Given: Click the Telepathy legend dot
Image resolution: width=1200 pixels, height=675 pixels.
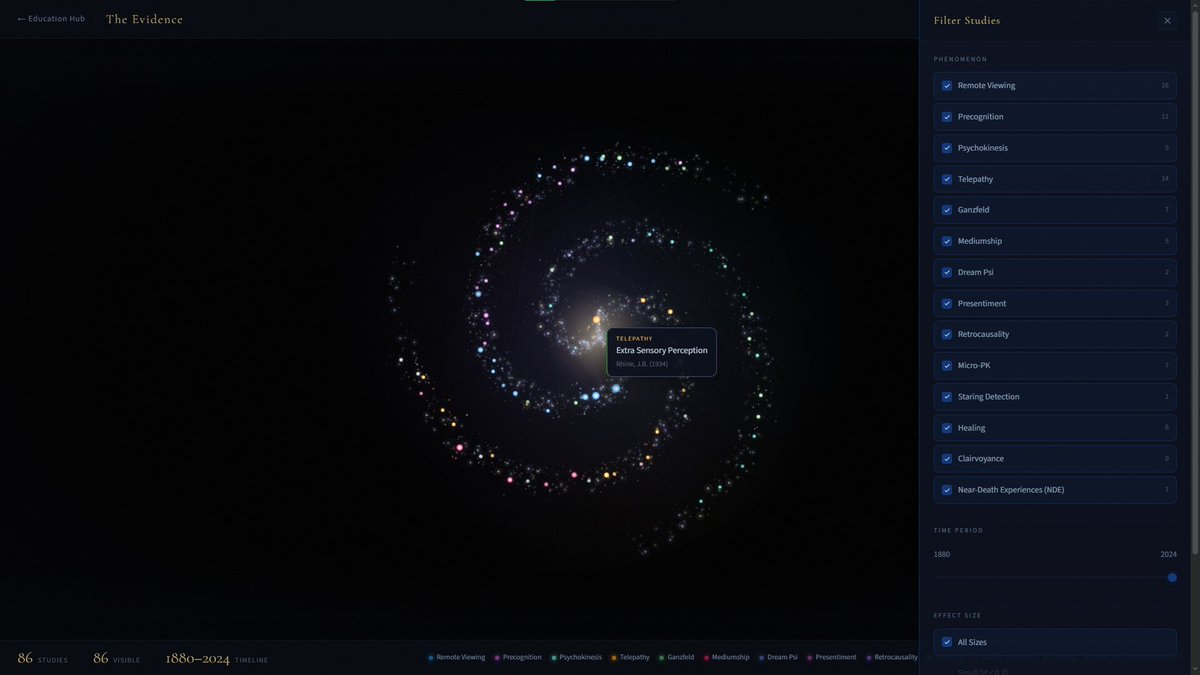Looking at the screenshot, I should [x=614, y=658].
